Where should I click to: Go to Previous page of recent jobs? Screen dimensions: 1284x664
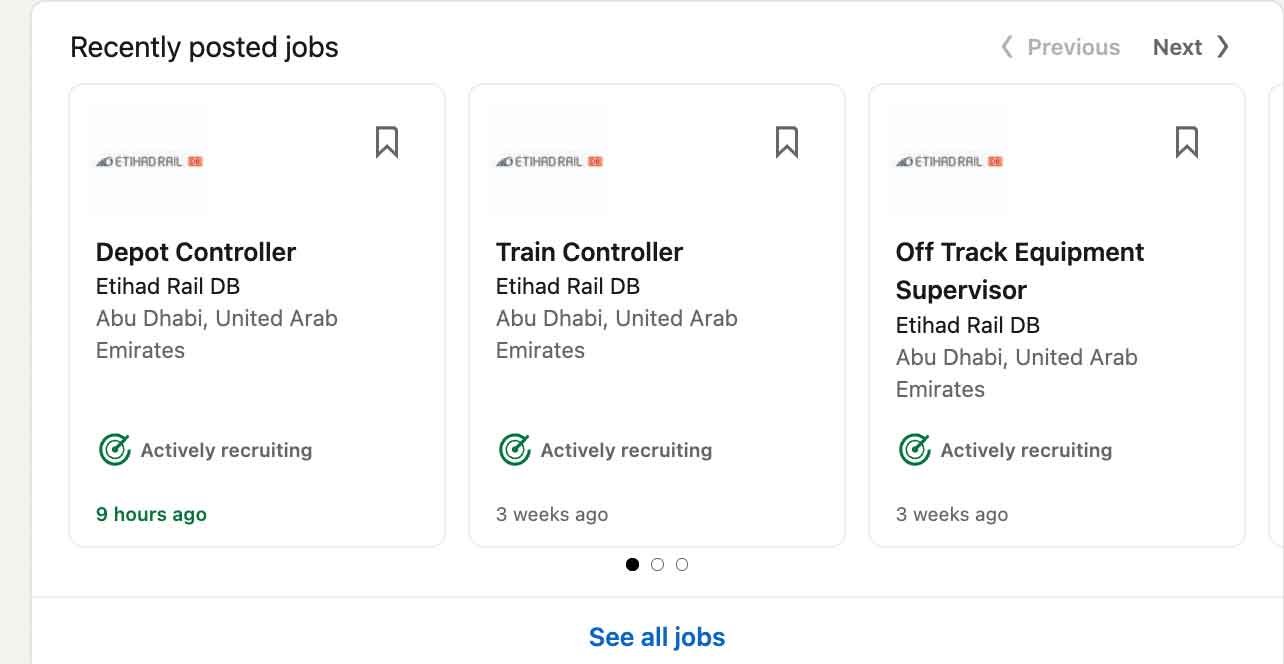tap(1073, 47)
